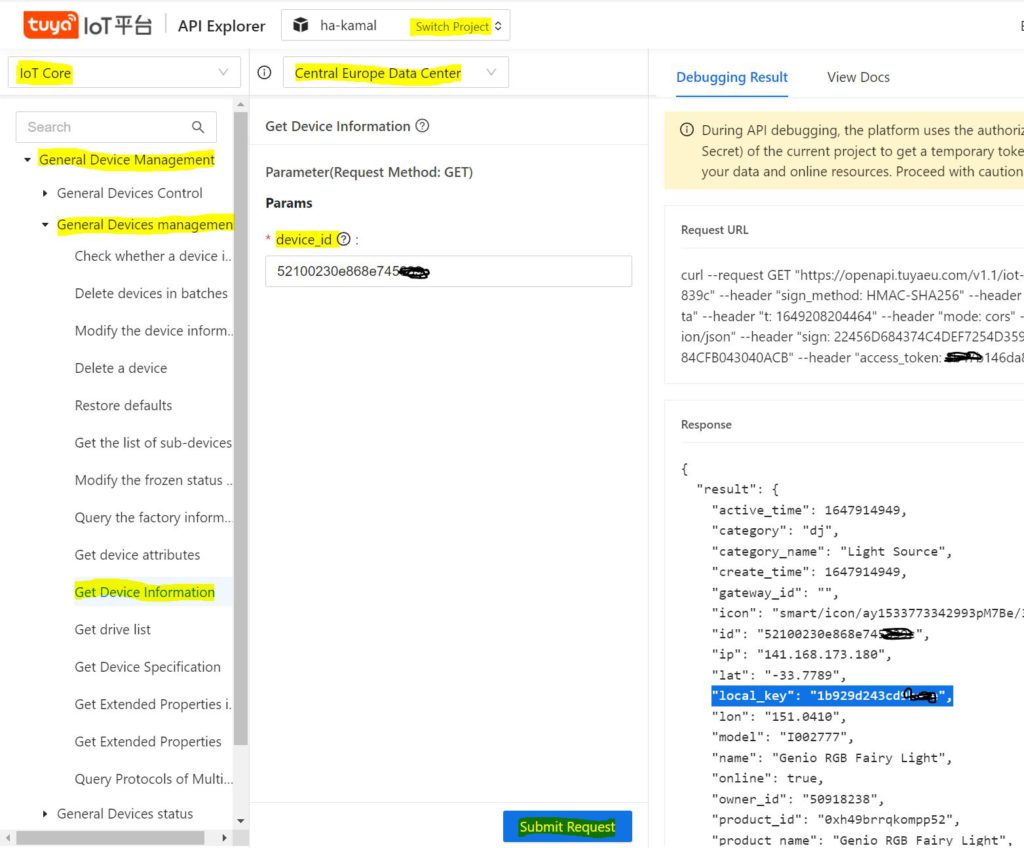Click the highlighted "local_key" response line
The image size is (1024, 848).
click(832, 695)
